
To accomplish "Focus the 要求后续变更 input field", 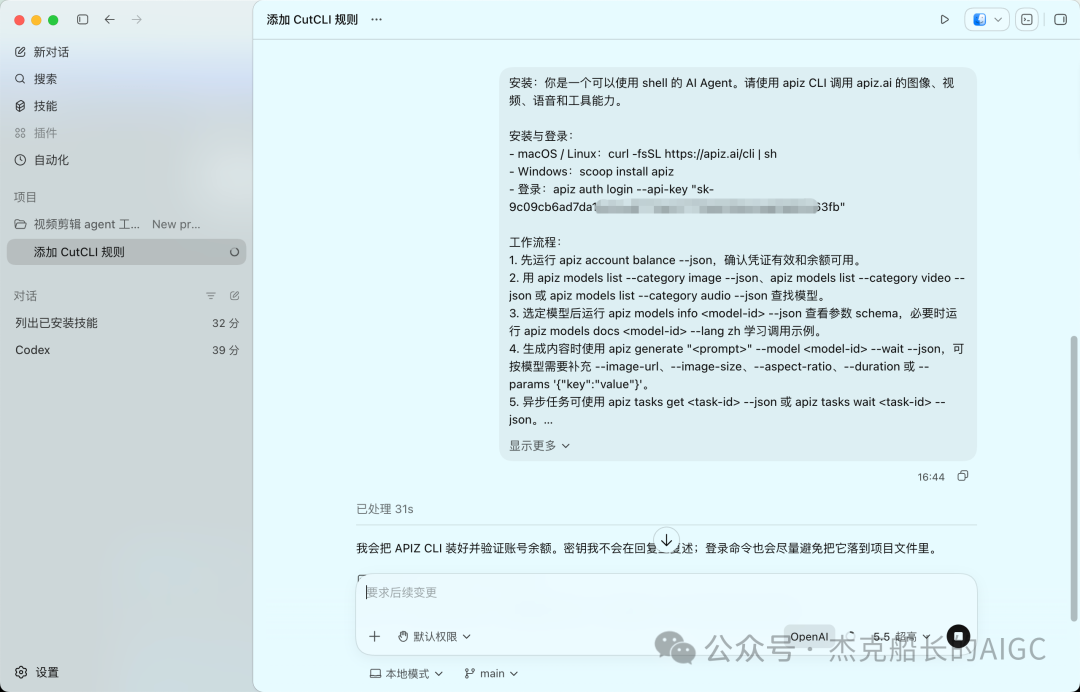I will point(666,593).
